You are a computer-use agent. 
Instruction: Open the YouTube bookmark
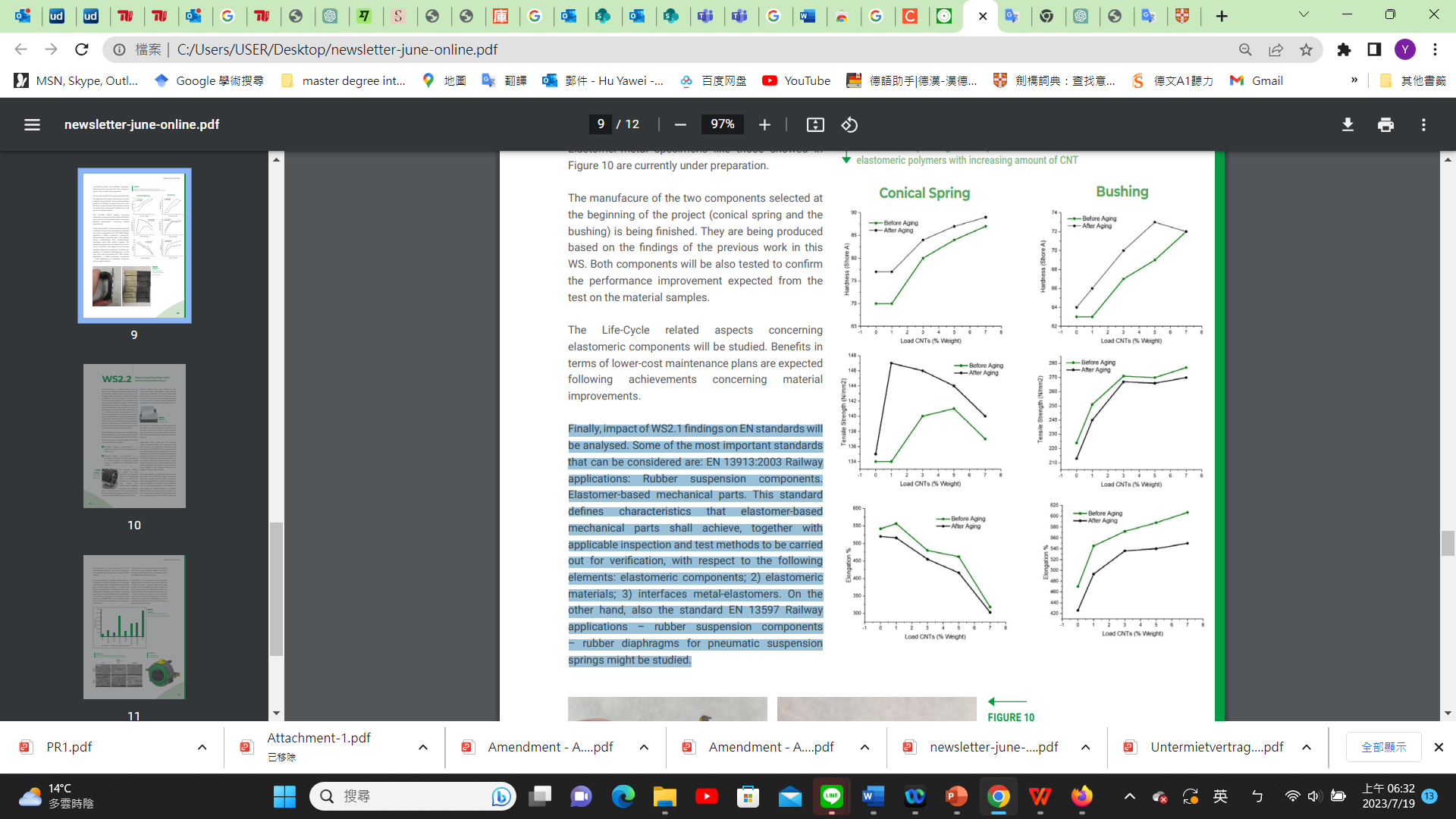(x=796, y=80)
